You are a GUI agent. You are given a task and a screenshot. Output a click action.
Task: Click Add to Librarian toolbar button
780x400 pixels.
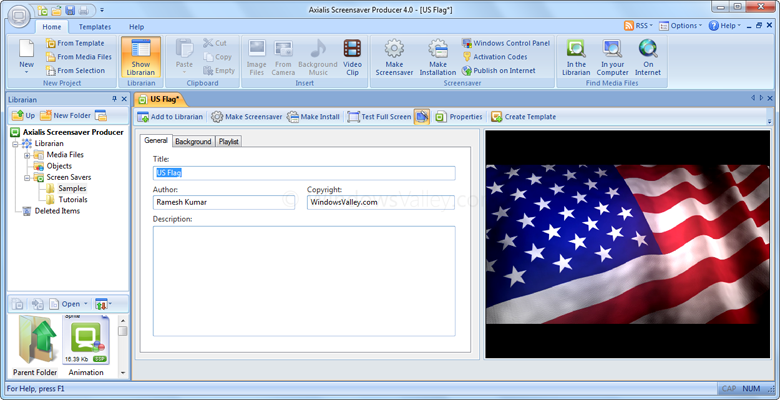[x=171, y=117]
